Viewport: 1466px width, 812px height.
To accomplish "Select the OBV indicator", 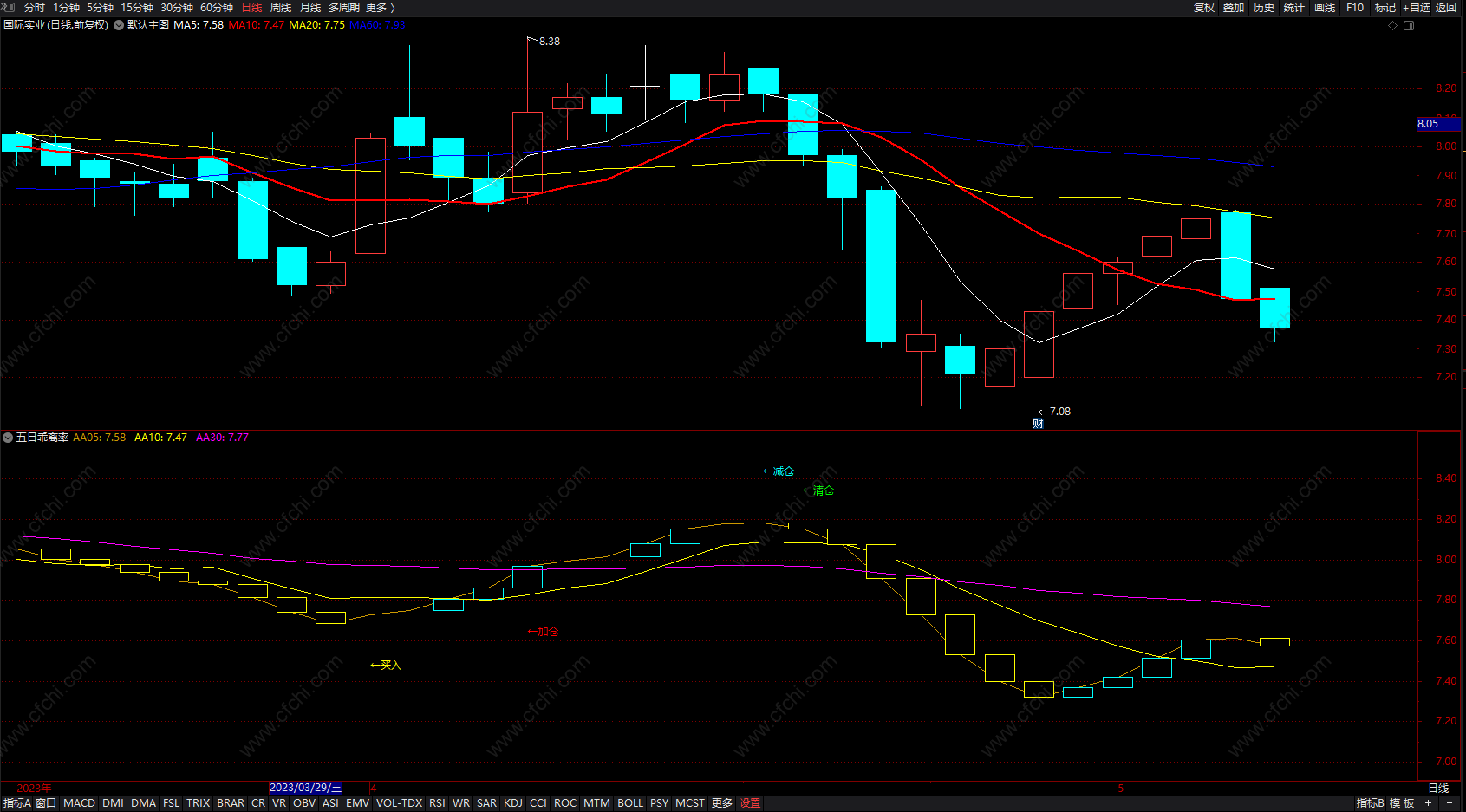I will click(x=304, y=803).
